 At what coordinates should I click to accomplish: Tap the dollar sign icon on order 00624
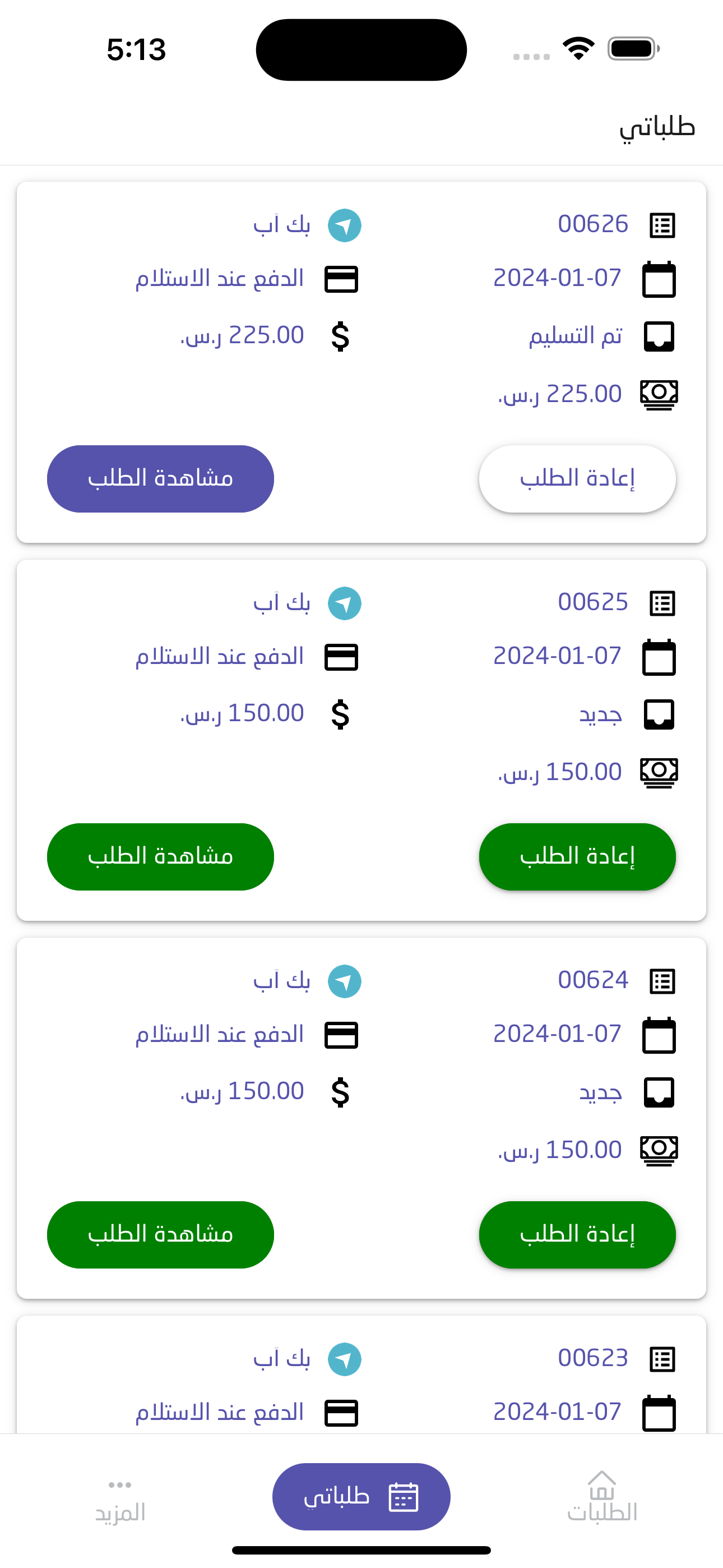point(340,1091)
